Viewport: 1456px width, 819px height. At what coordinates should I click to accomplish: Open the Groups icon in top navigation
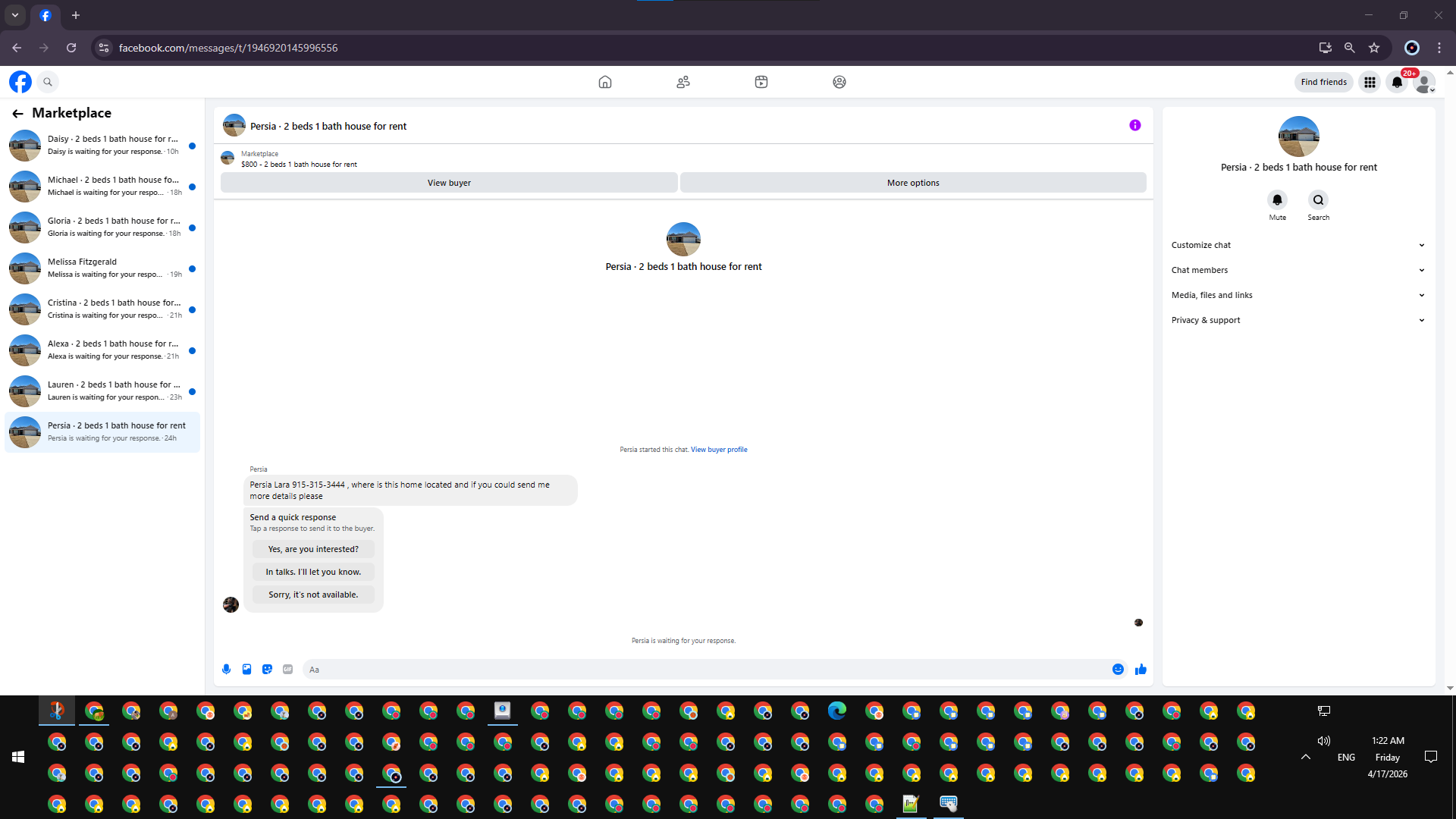[839, 82]
